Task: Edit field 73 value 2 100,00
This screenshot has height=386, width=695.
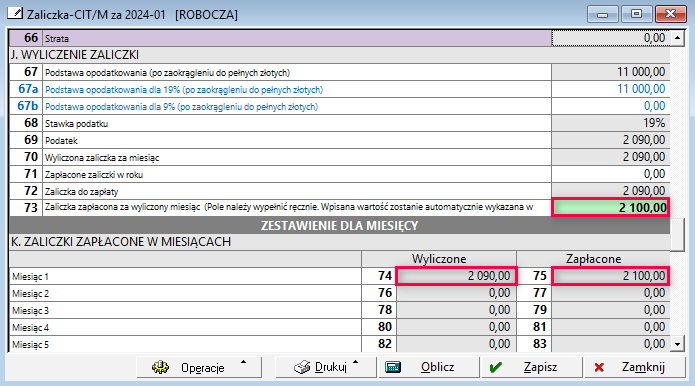Action: 610,207
